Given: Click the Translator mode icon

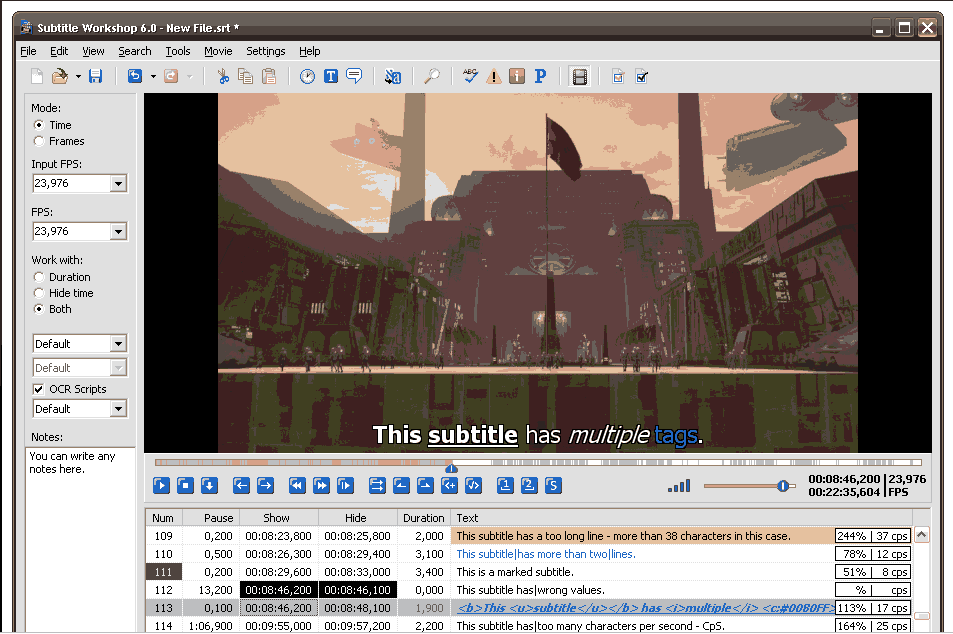Looking at the screenshot, I should [x=392, y=76].
